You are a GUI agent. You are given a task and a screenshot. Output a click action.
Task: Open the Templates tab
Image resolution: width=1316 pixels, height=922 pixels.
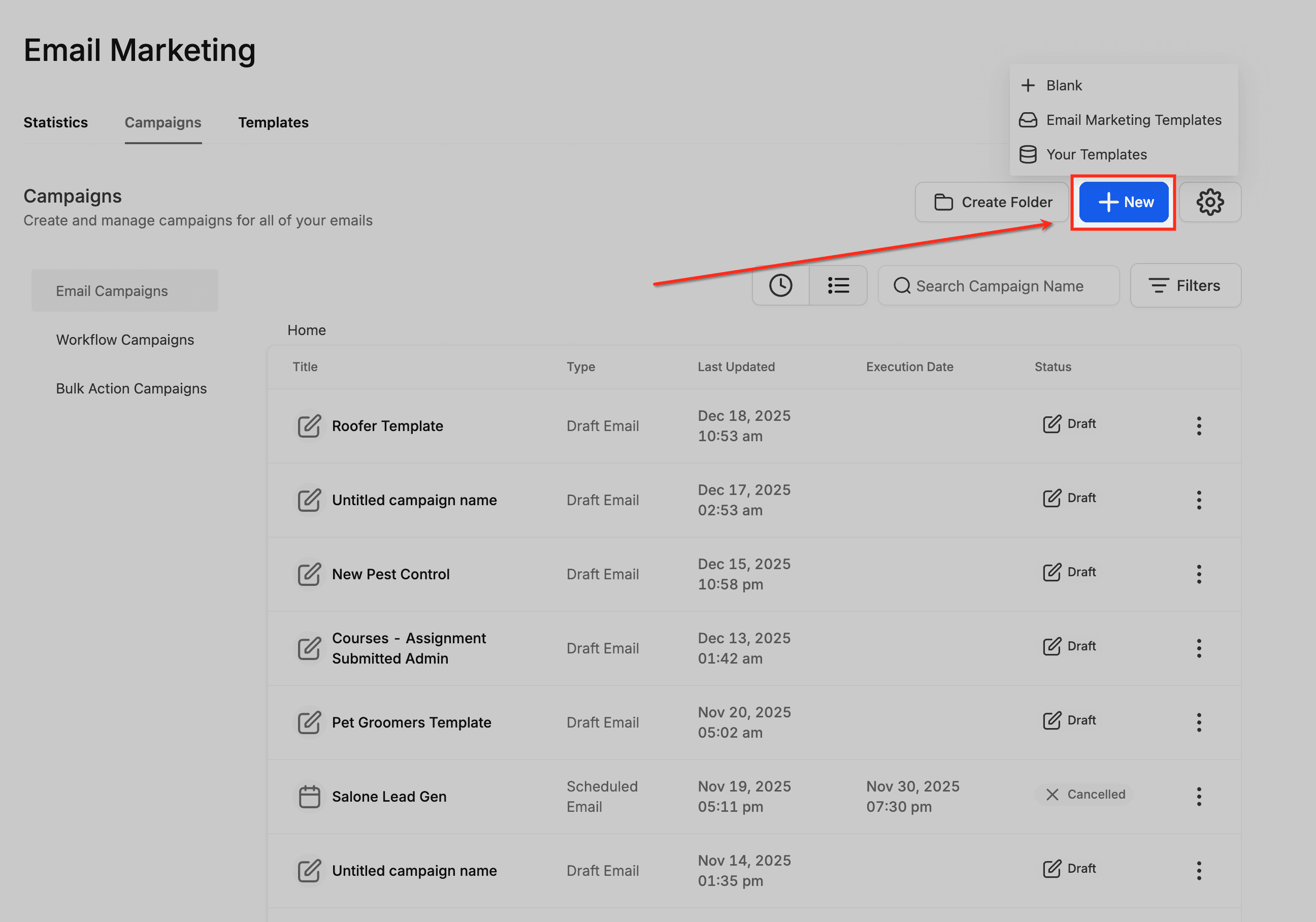pos(273,123)
